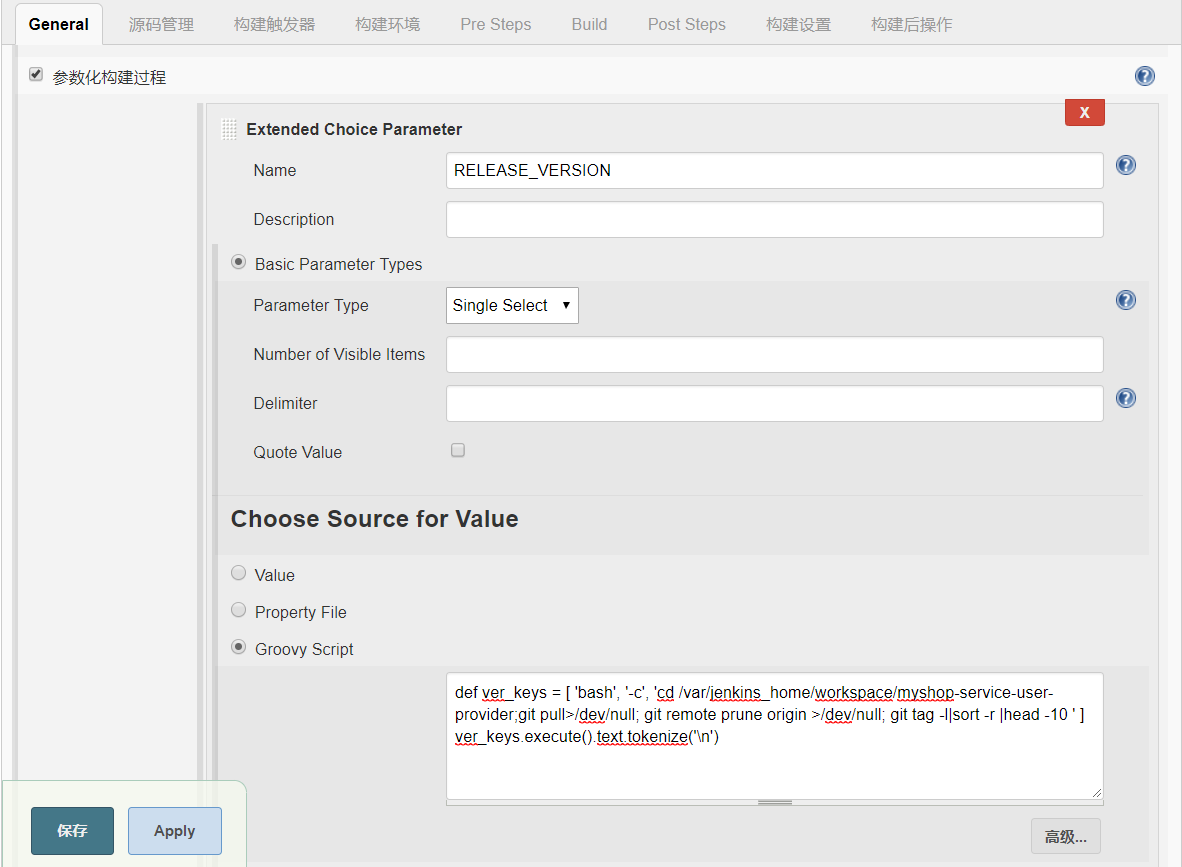
Task: Click help icon beside 参数化构建过程
Action: (x=1145, y=77)
